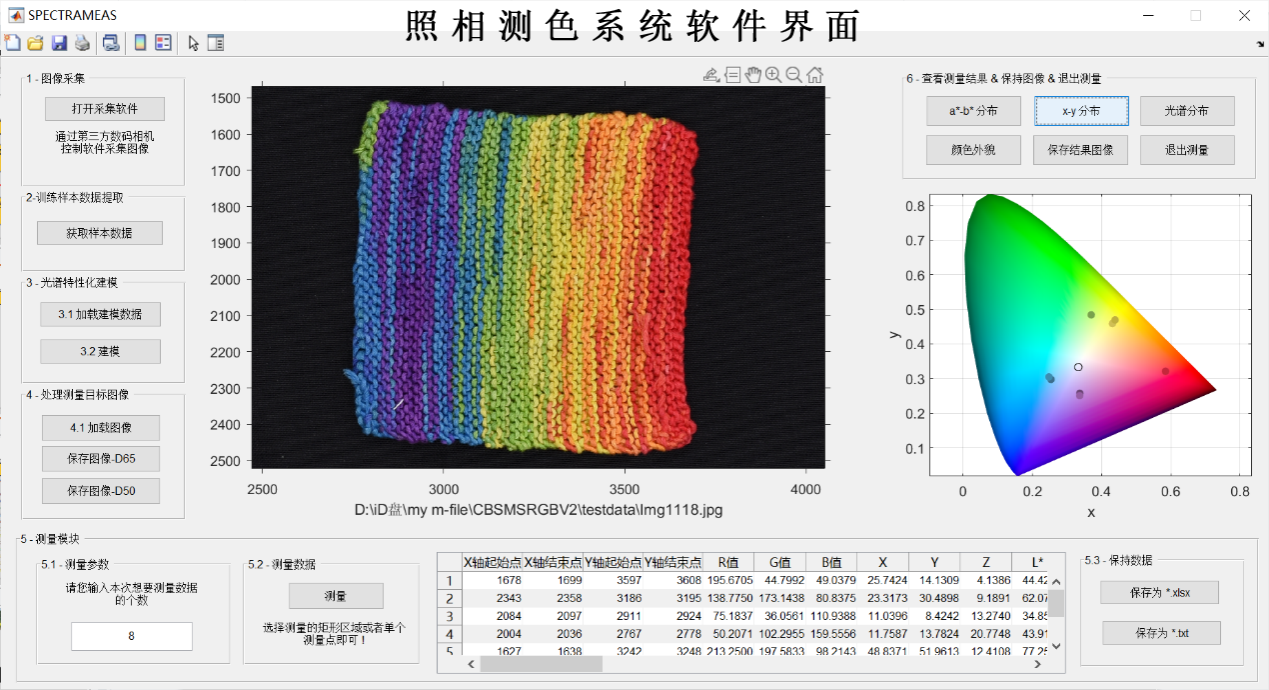The image size is (1269, 690).
Task: Select the data tips icon above the image
Action: [733, 74]
